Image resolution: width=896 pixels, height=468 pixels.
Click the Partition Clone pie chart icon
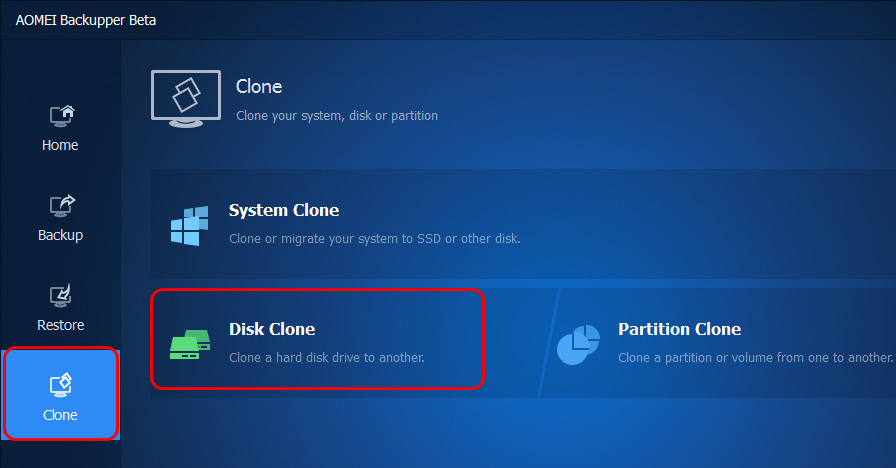[x=578, y=345]
